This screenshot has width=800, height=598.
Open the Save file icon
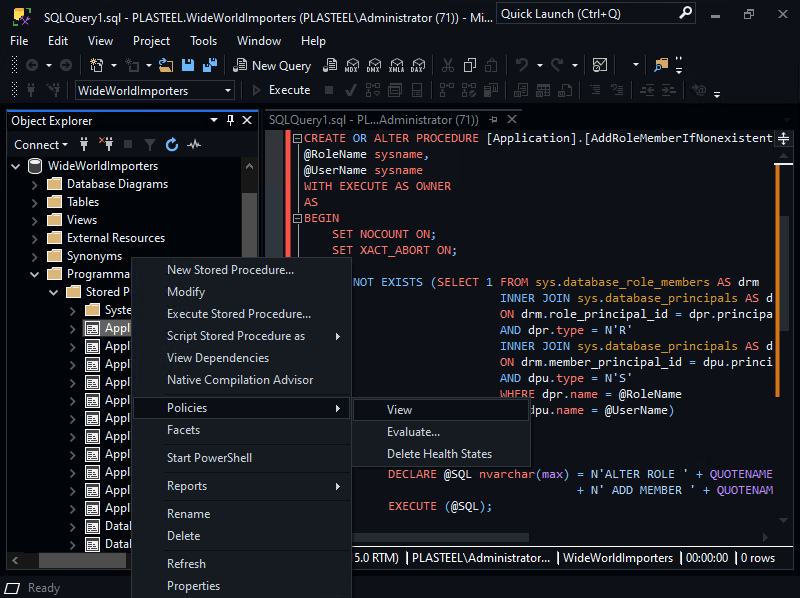(188, 65)
